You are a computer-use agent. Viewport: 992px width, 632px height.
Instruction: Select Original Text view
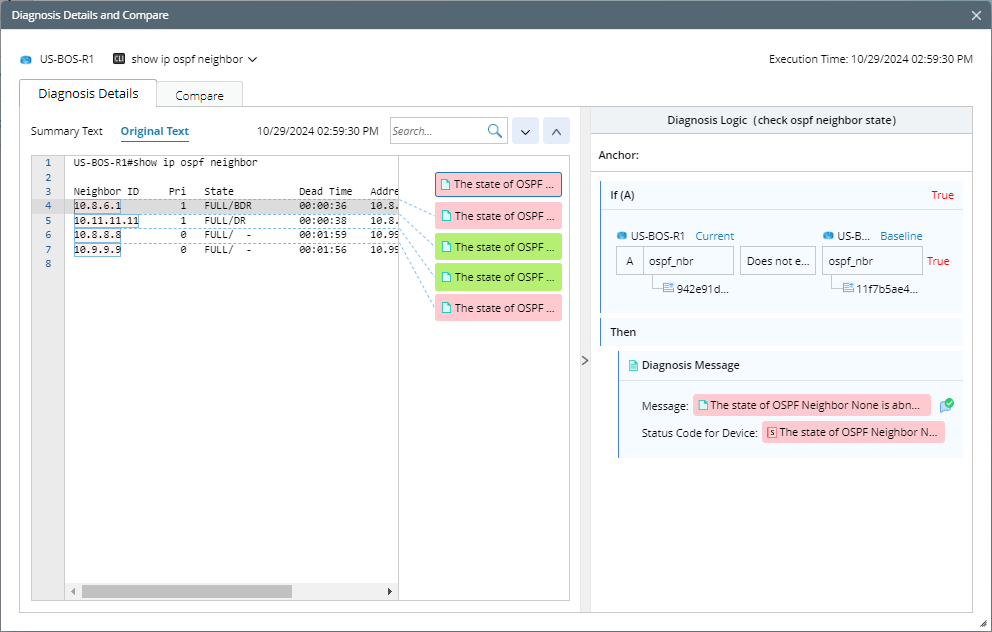(154, 131)
